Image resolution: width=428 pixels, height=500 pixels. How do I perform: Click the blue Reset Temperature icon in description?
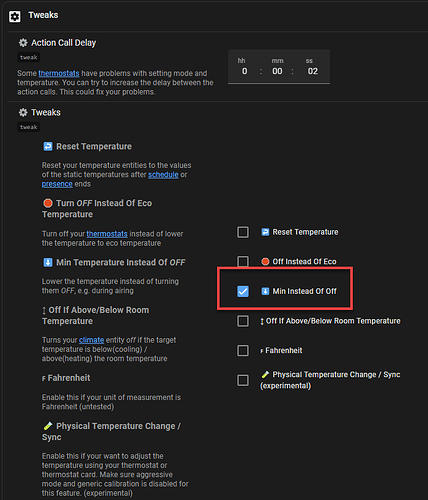48,146
